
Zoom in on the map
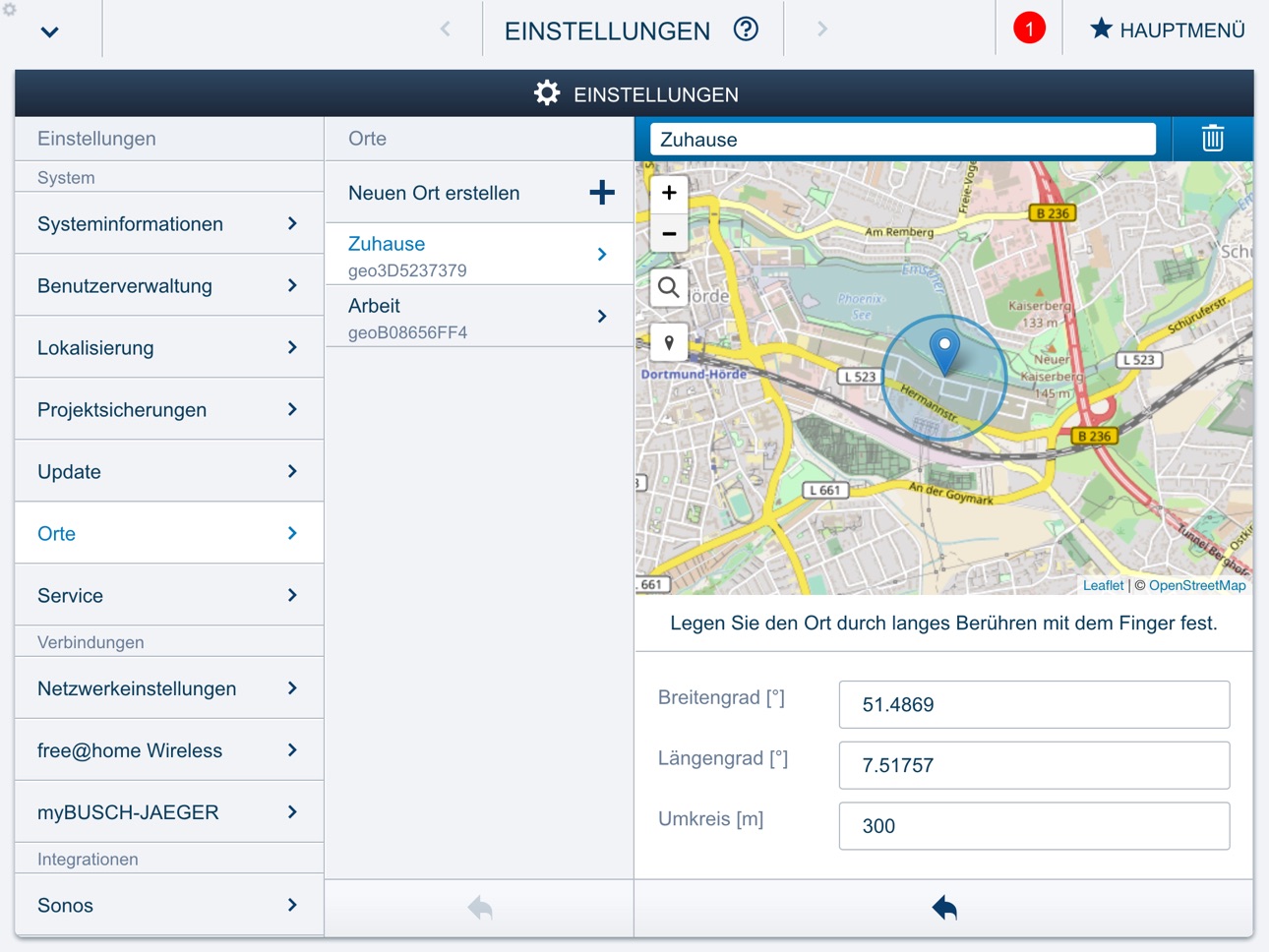click(x=669, y=193)
